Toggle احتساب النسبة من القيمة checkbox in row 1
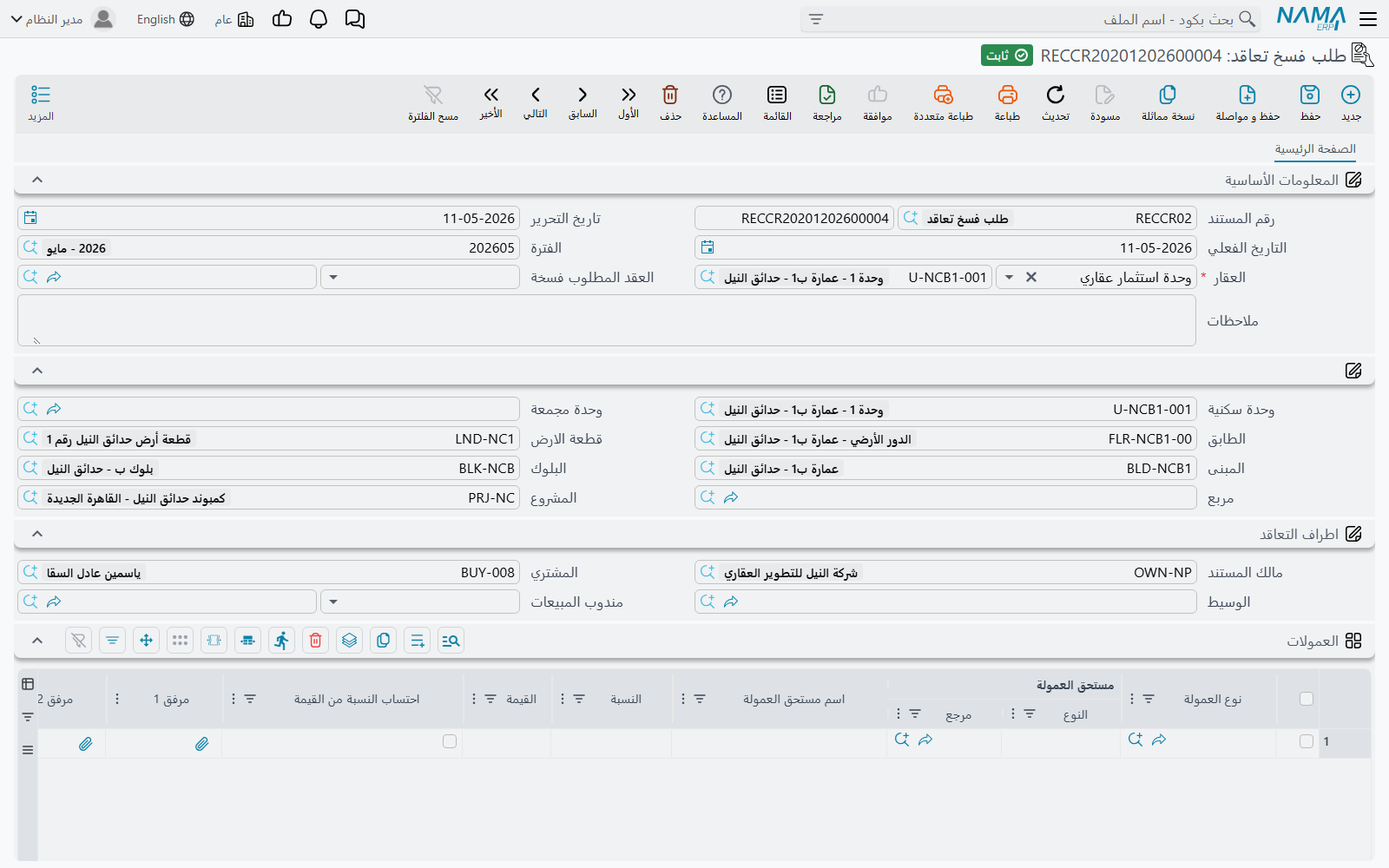 [x=450, y=741]
